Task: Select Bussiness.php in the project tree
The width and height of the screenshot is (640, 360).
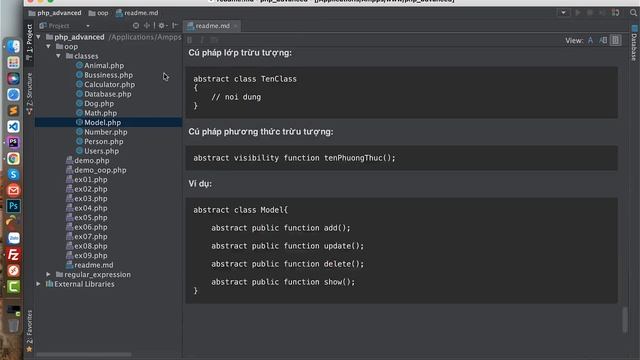Action: (x=108, y=75)
